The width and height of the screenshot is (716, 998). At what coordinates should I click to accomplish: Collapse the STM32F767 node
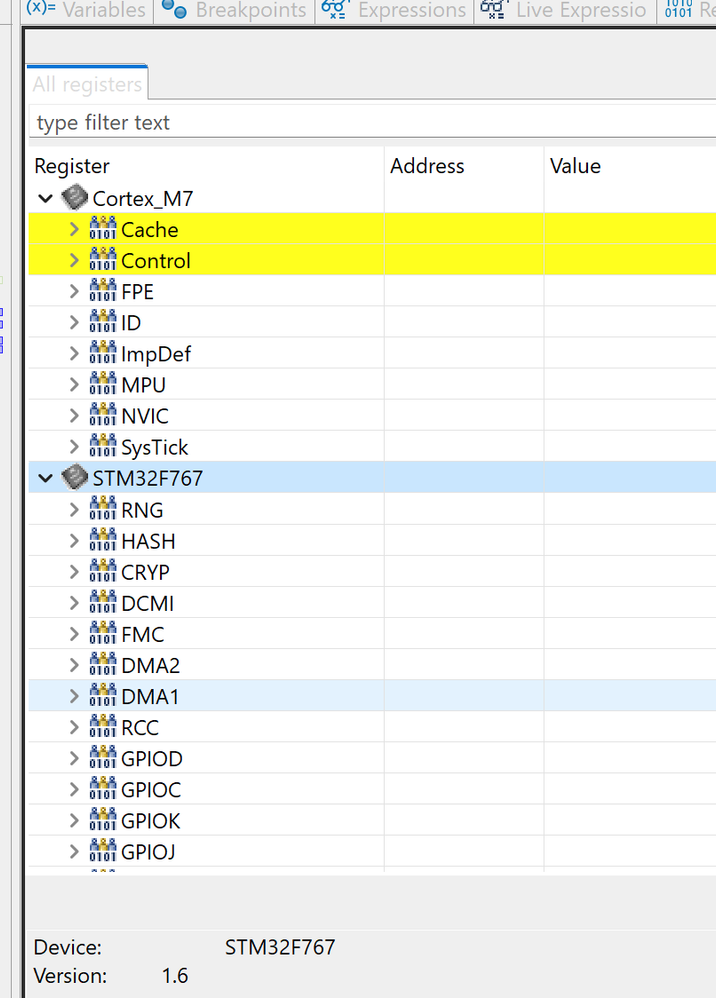pyautogui.click(x=45, y=478)
